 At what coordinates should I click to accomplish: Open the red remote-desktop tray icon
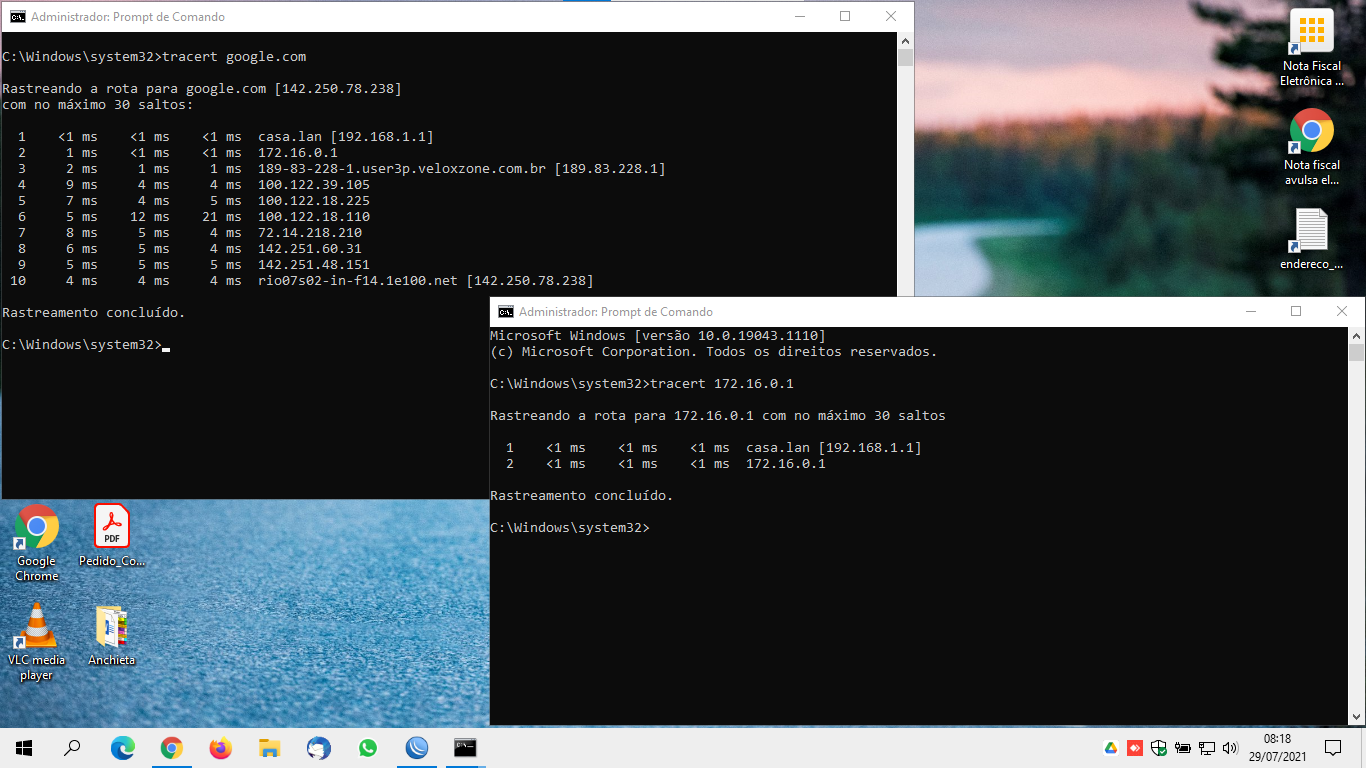tap(1135, 748)
